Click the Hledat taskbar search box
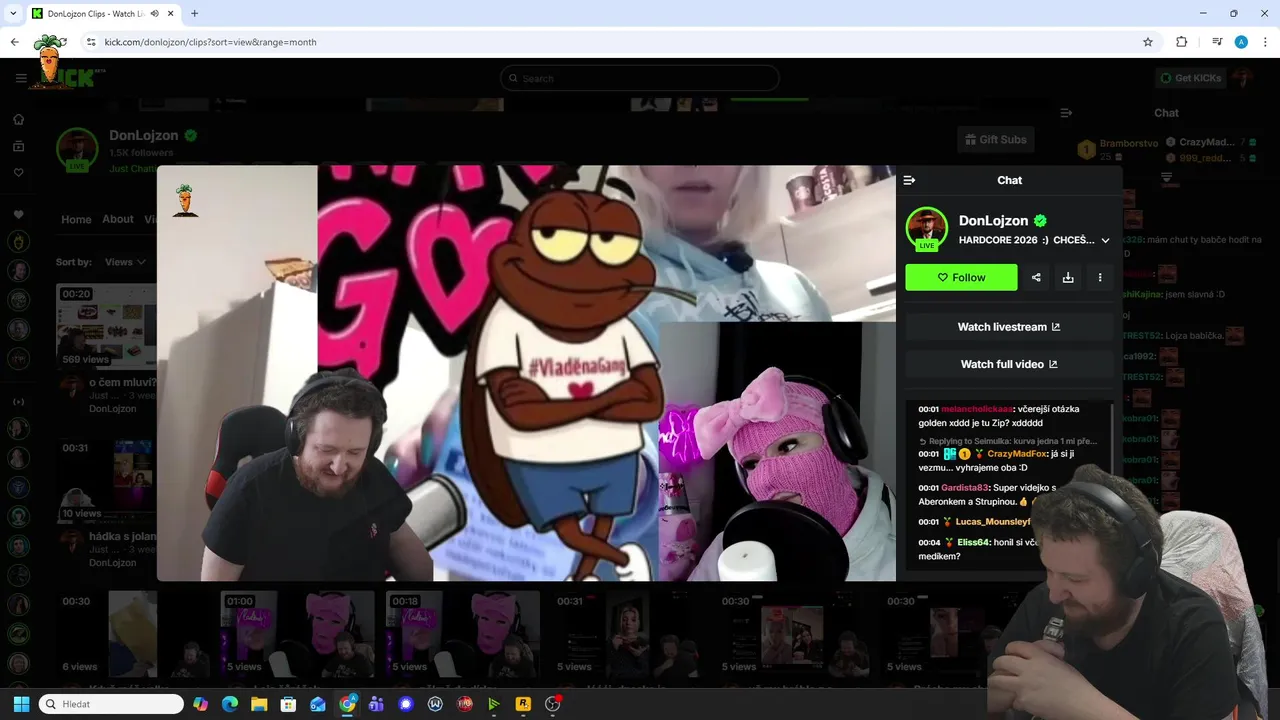Image resolution: width=1280 pixels, height=720 pixels. [111, 704]
